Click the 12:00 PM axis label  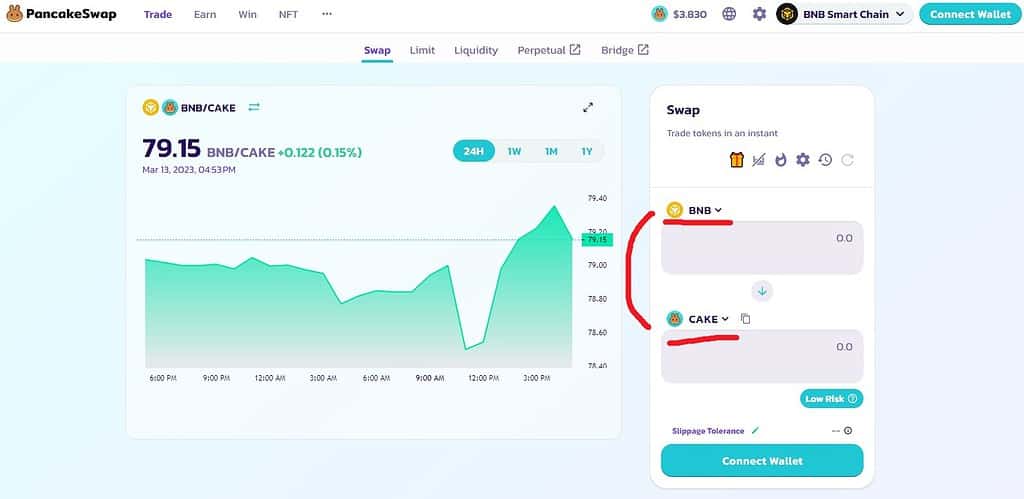(483, 378)
